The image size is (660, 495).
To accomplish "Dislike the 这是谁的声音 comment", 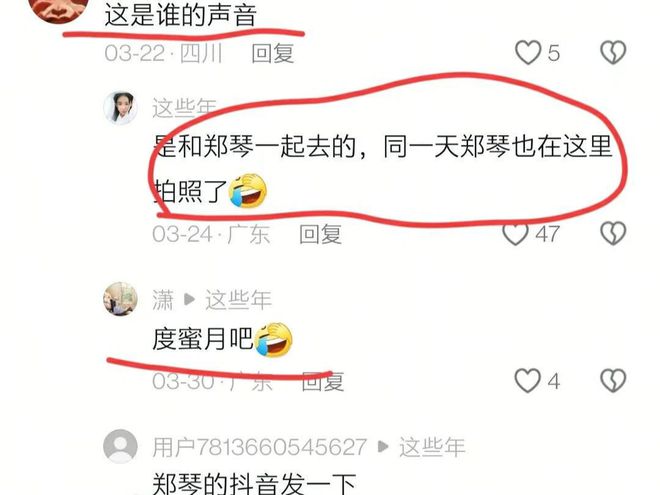I will 613,53.
